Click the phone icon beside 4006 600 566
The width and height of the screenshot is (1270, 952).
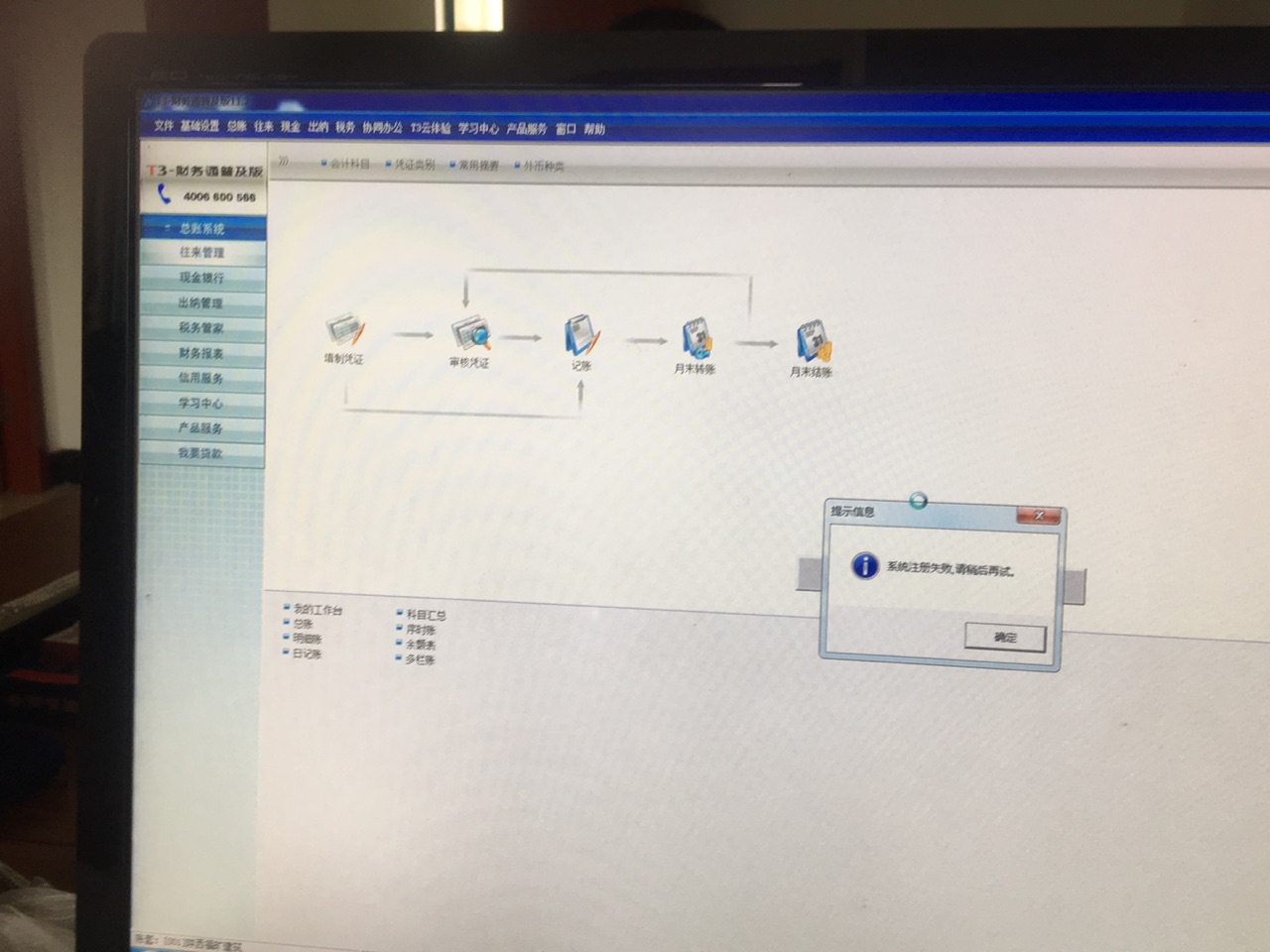(165, 194)
